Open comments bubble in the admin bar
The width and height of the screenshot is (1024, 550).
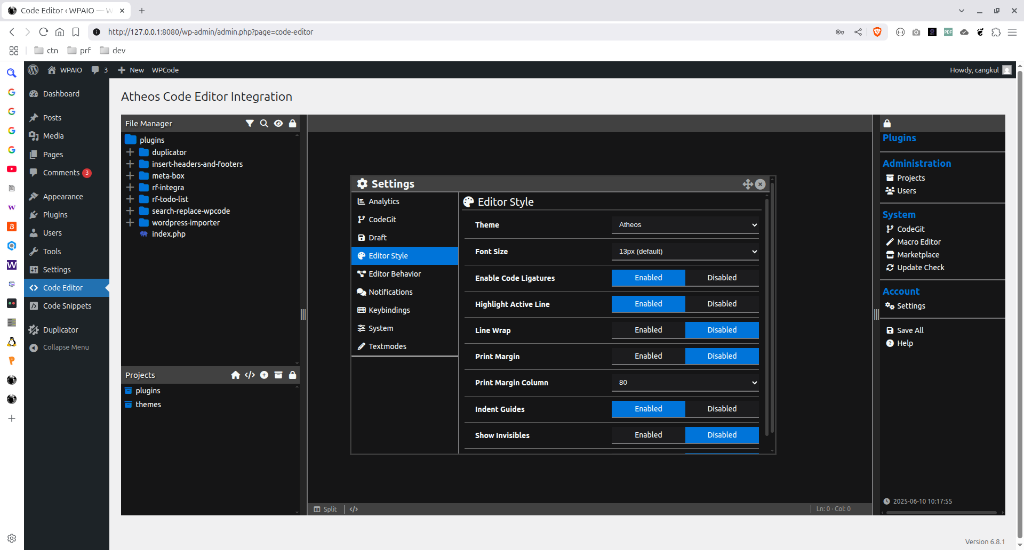(x=99, y=70)
